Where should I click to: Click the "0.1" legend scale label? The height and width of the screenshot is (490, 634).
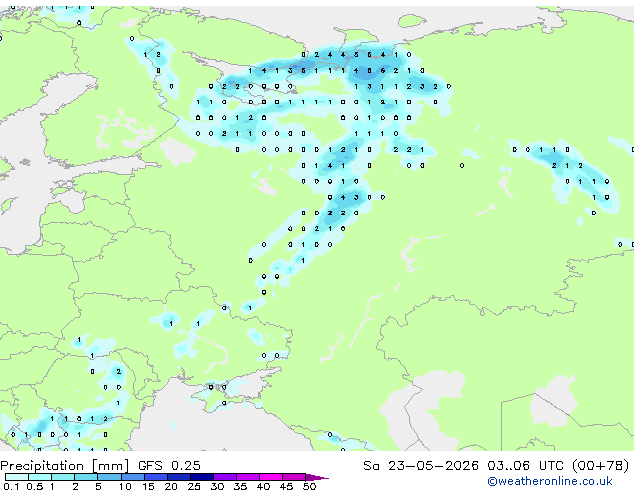click(x=11, y=486)
